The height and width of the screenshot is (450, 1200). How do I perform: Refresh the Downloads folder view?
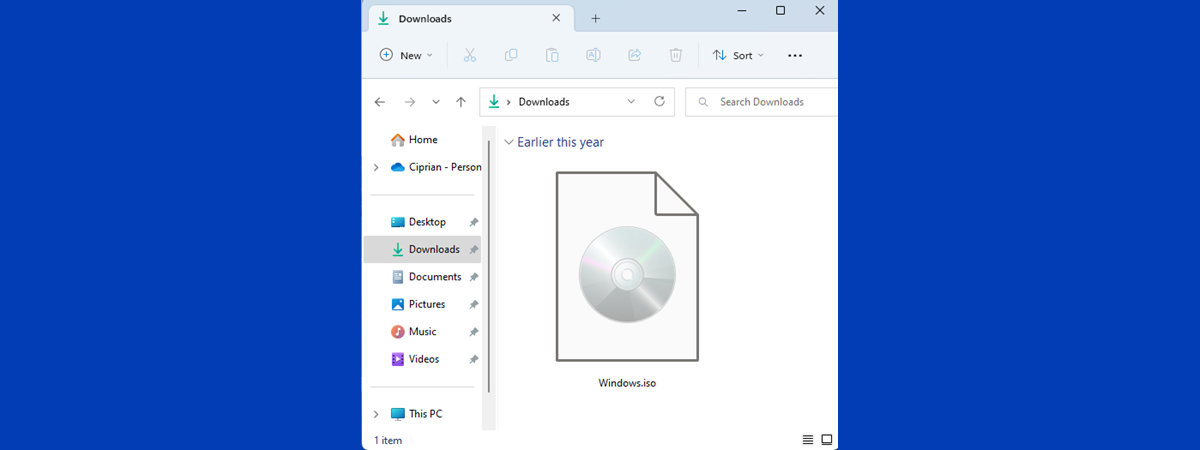[x=659, y=101]
